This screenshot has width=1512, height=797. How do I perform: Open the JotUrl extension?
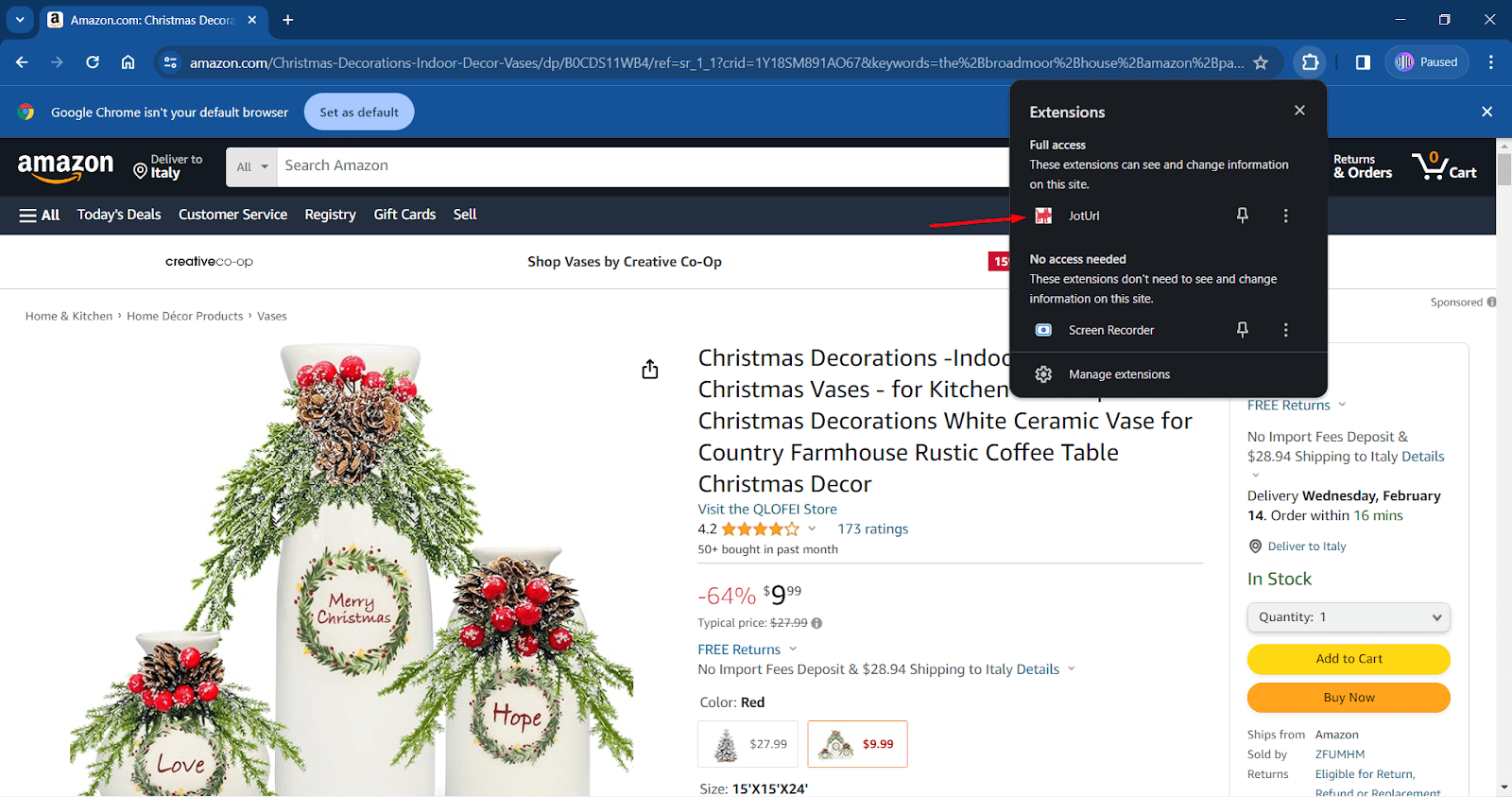(1084, 216)
